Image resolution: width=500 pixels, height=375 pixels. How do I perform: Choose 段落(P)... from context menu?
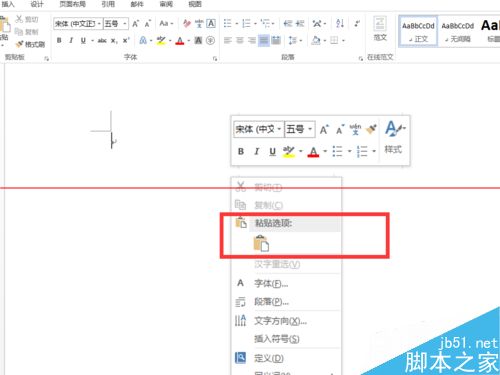(286, 302)
